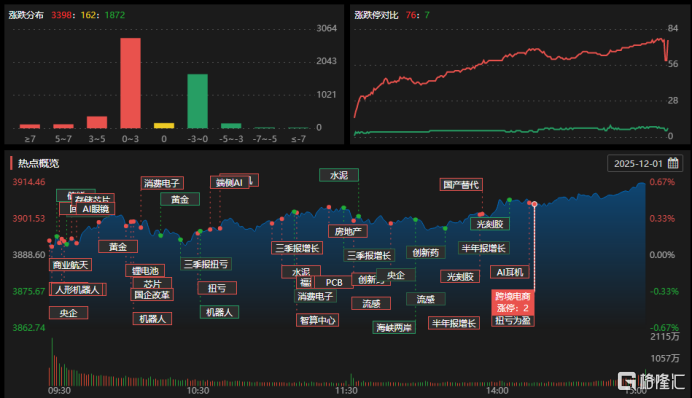Click the 0.67% right axis label

[x=662, y=182]
